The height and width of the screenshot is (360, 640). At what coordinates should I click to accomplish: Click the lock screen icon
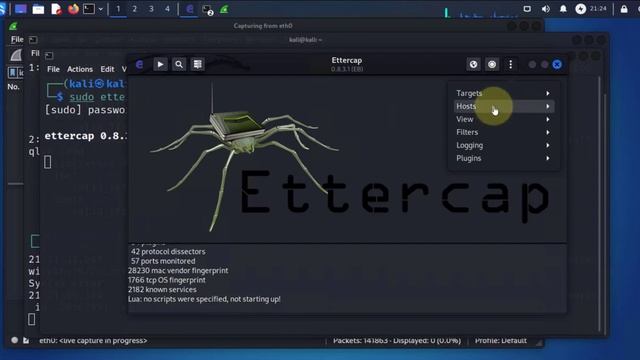tap(624, 9)
